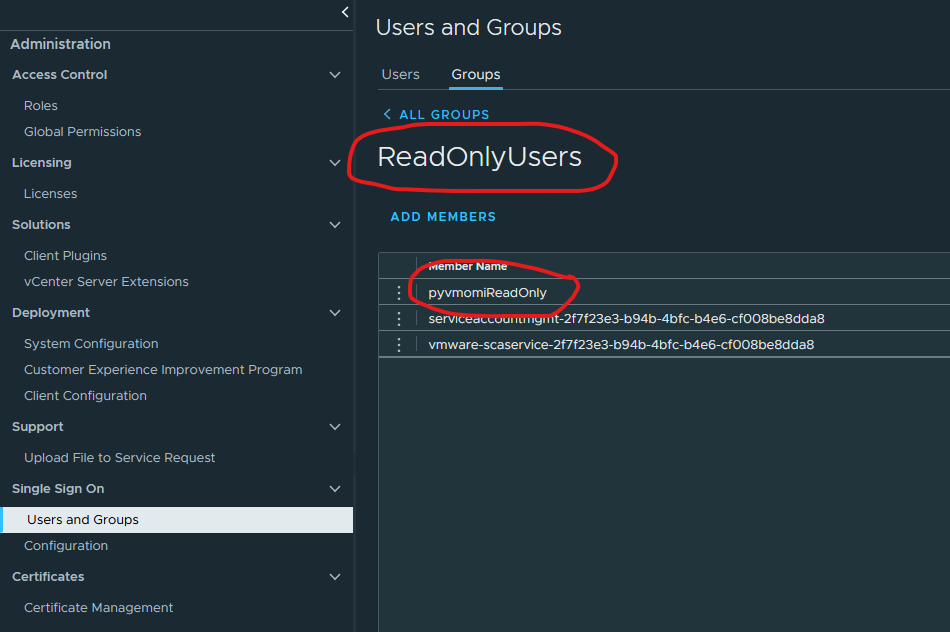Open Upload File to Service Request
This screenshot has width=950, height=632.
[x=119, y=457]
